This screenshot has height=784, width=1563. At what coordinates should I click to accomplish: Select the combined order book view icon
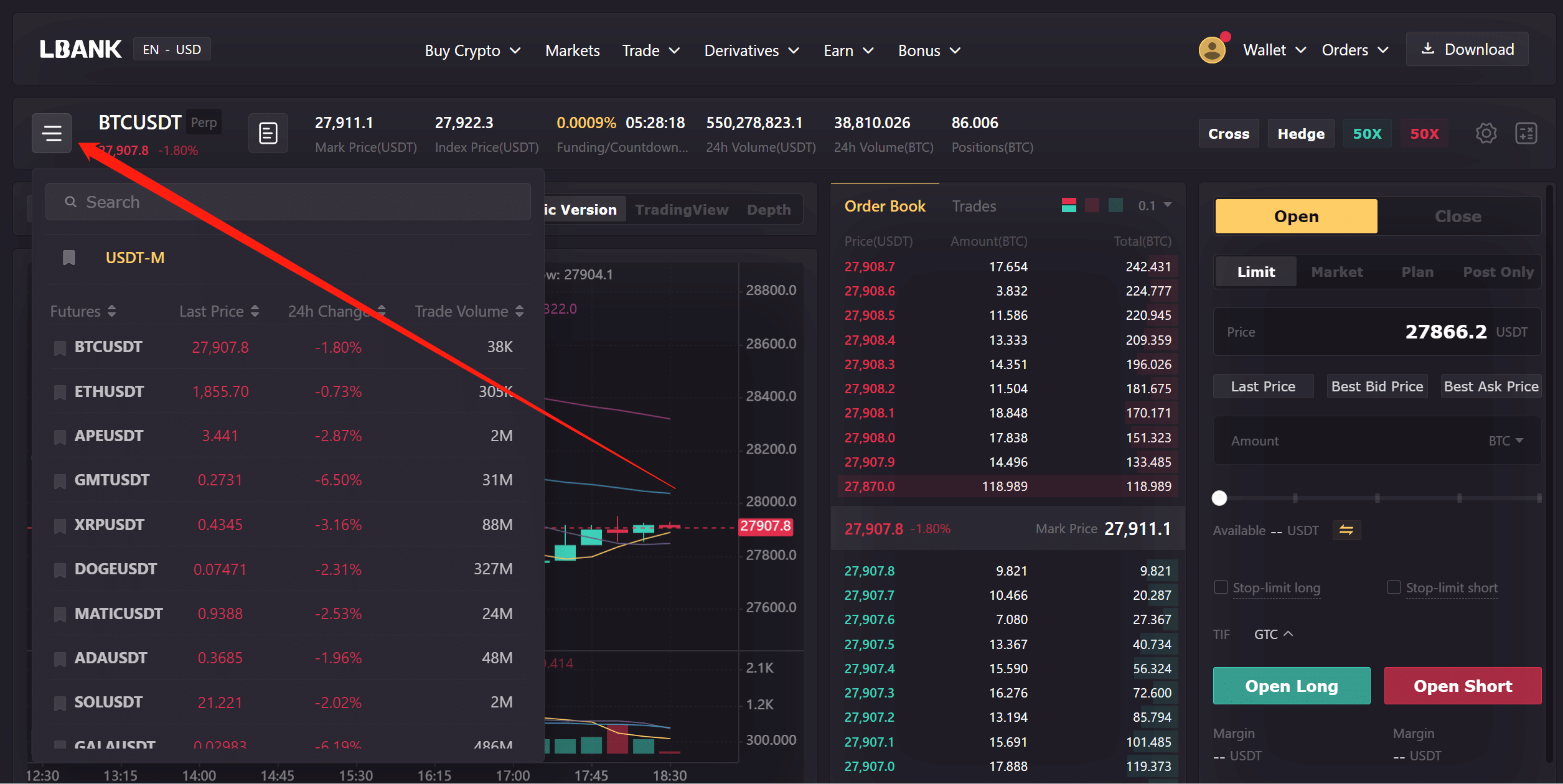coord(1069,205)
